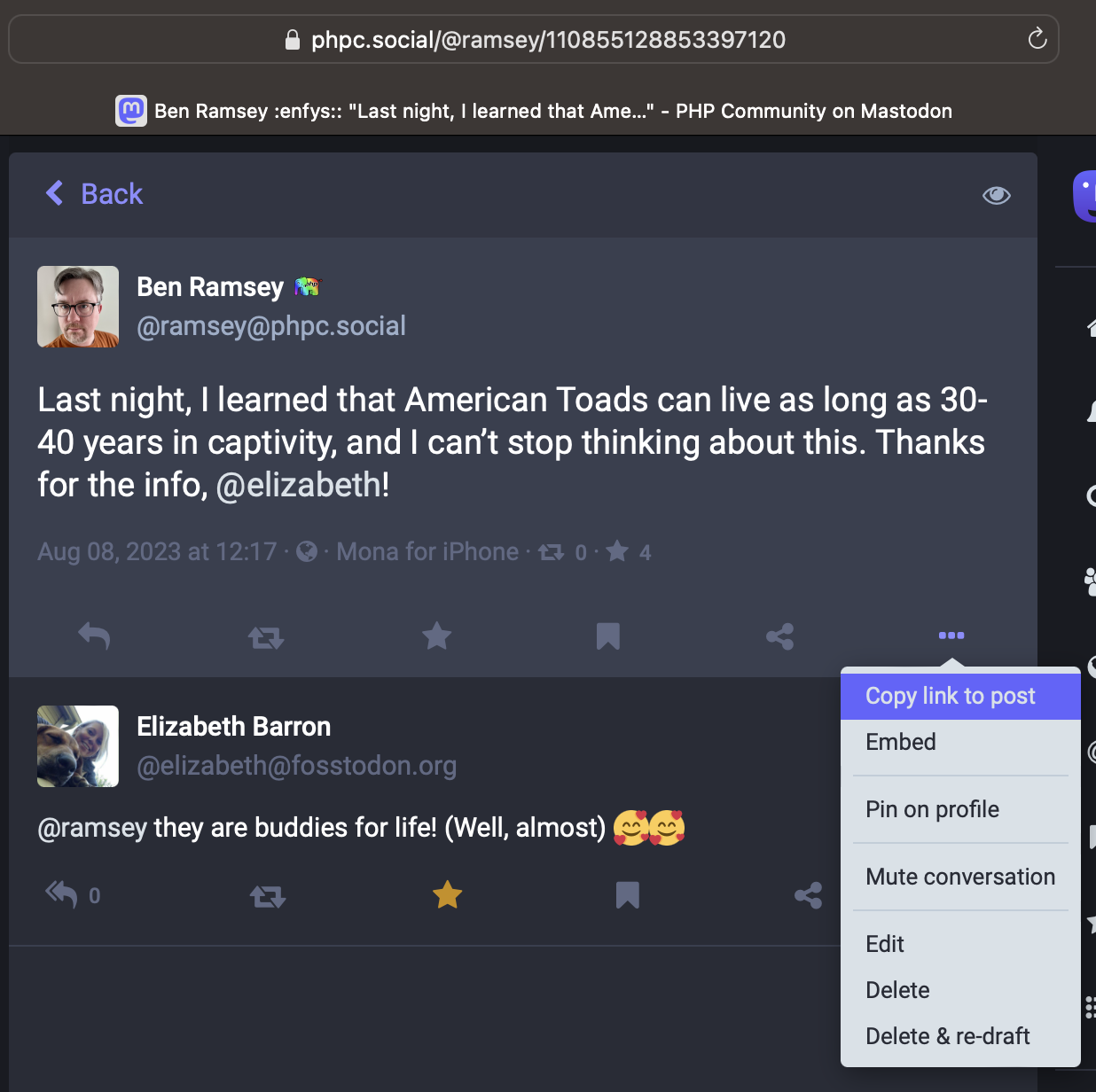Screen dimensions: 1096x1092
Task: Choose Delete & re-draft option
Action: 947,1036
